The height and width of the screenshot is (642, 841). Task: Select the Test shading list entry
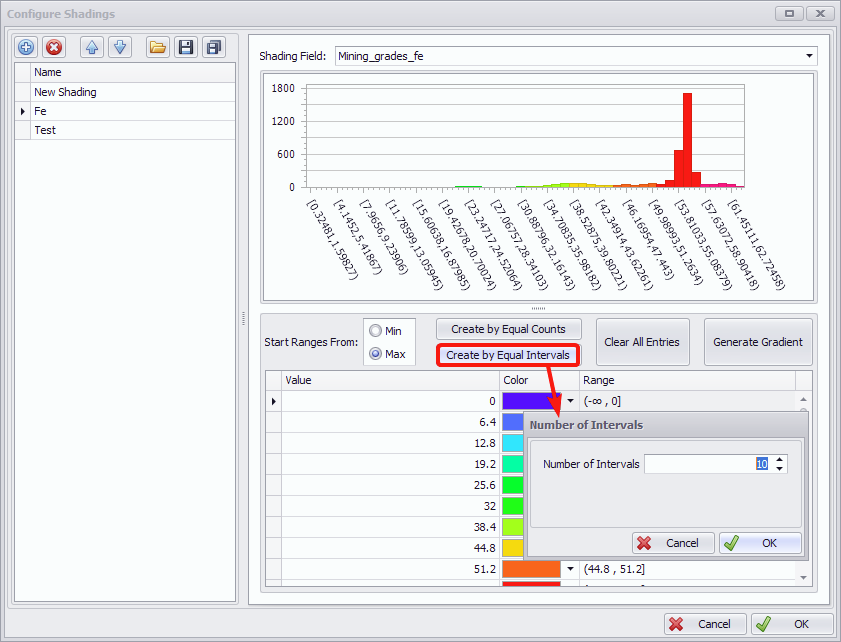45,130
